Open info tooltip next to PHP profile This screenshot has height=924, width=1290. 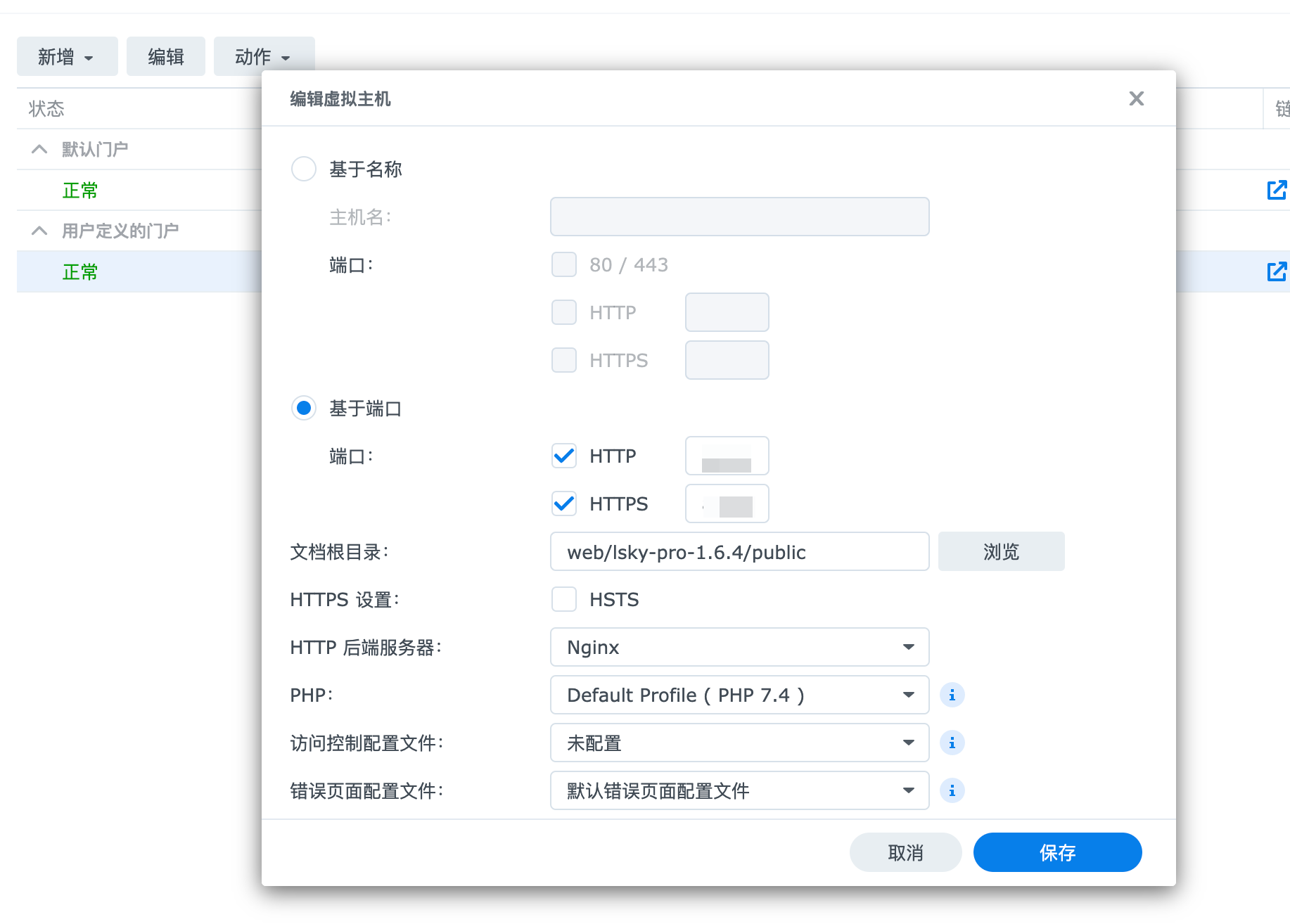[952, 695]
